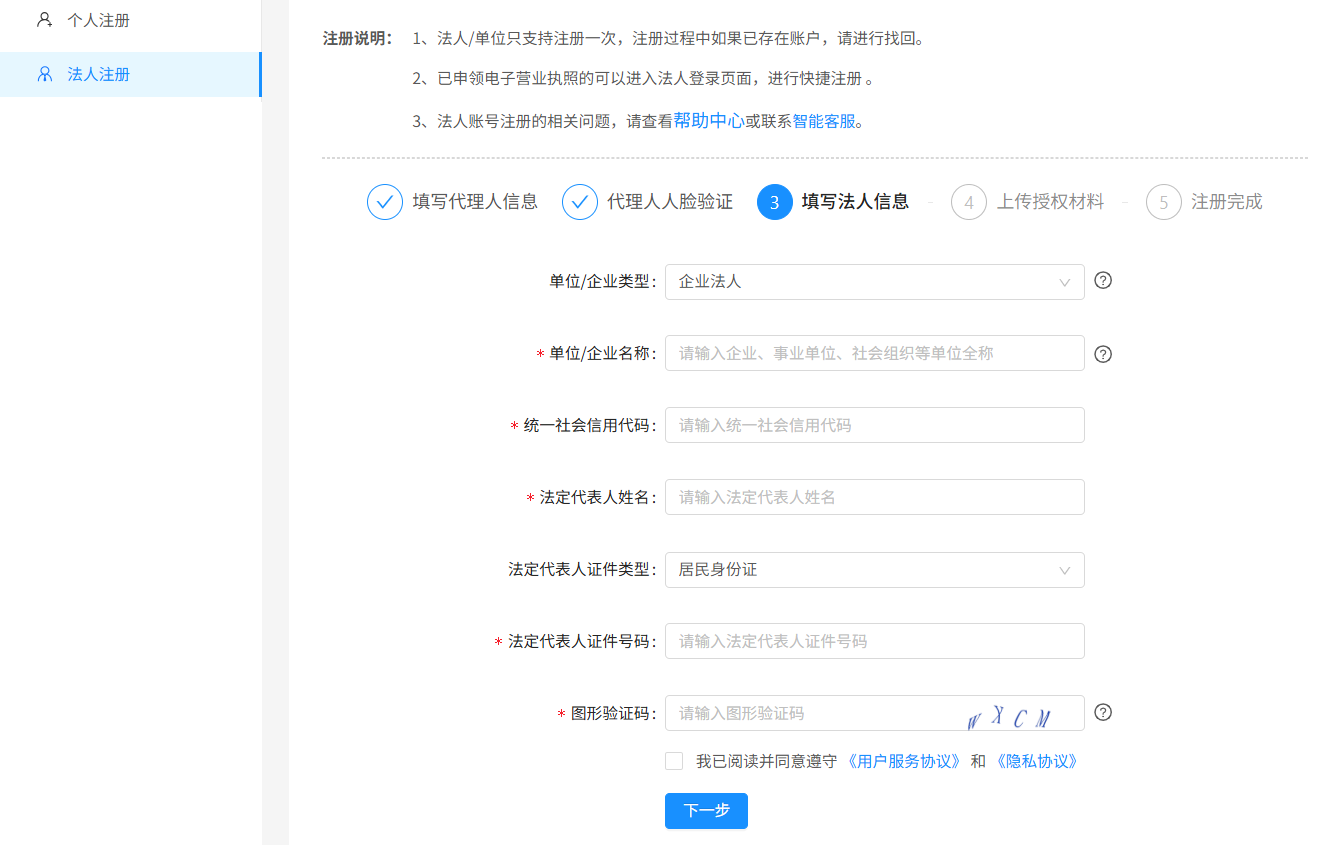
Task: Select 法人注册 in the sidebar
Action: [98, 74]
